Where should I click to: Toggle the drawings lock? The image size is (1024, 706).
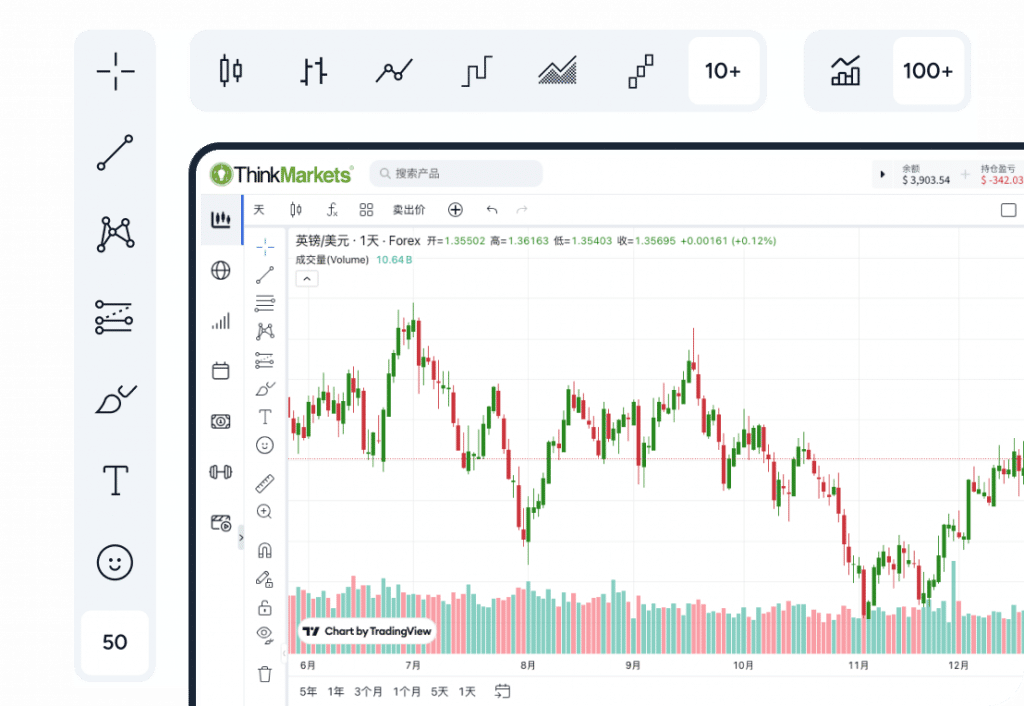click(x=264, y=606)
